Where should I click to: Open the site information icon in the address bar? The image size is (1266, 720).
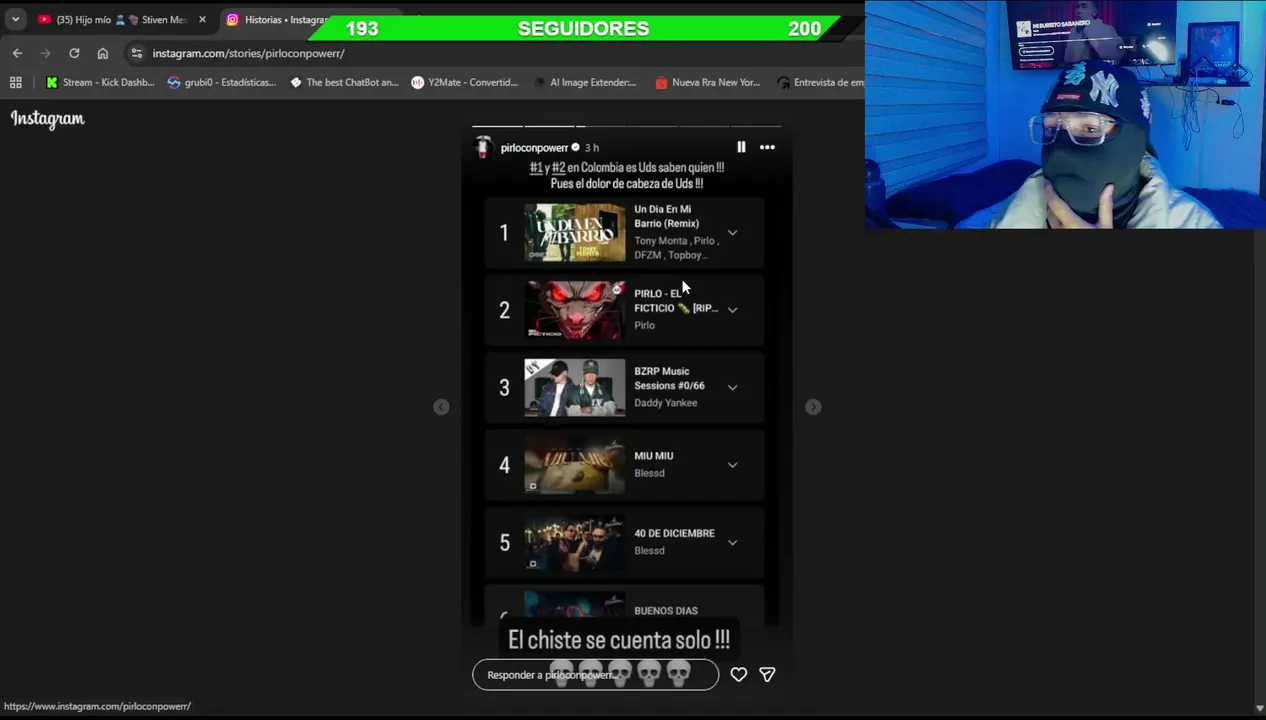coord(137,53)
